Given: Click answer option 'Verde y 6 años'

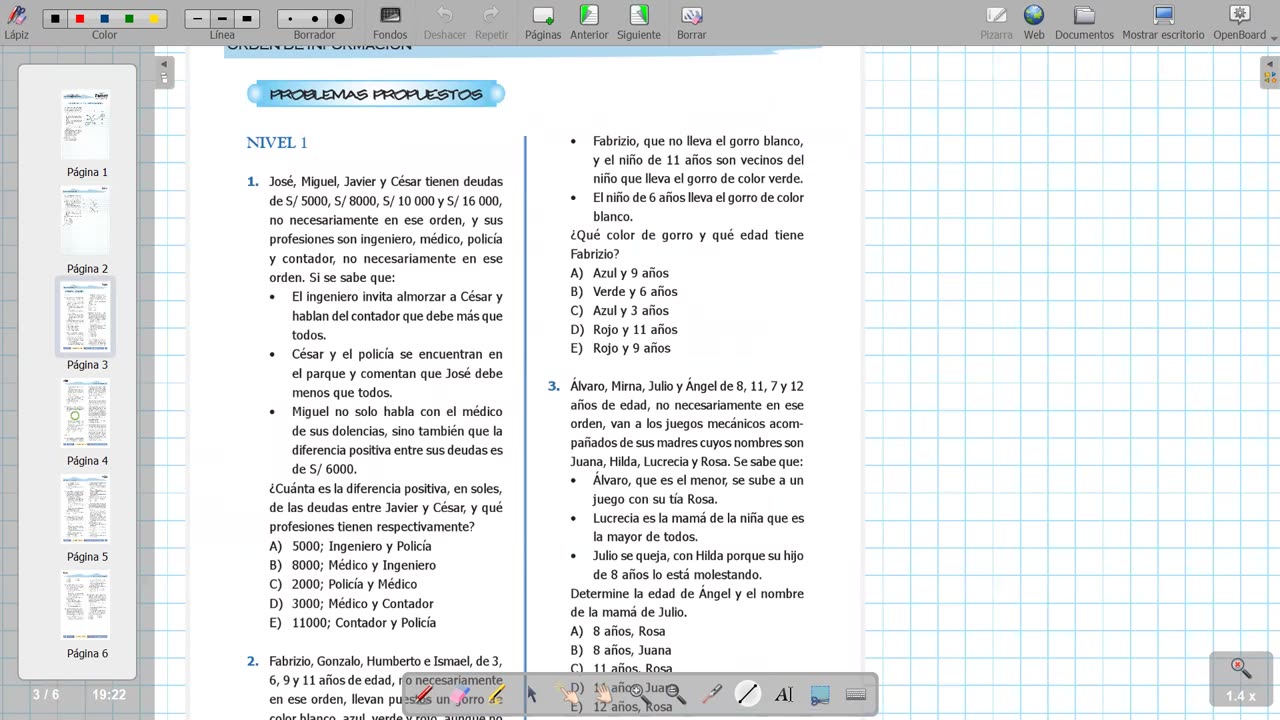Looking at the screenshot, I should (x=635, y=292).
